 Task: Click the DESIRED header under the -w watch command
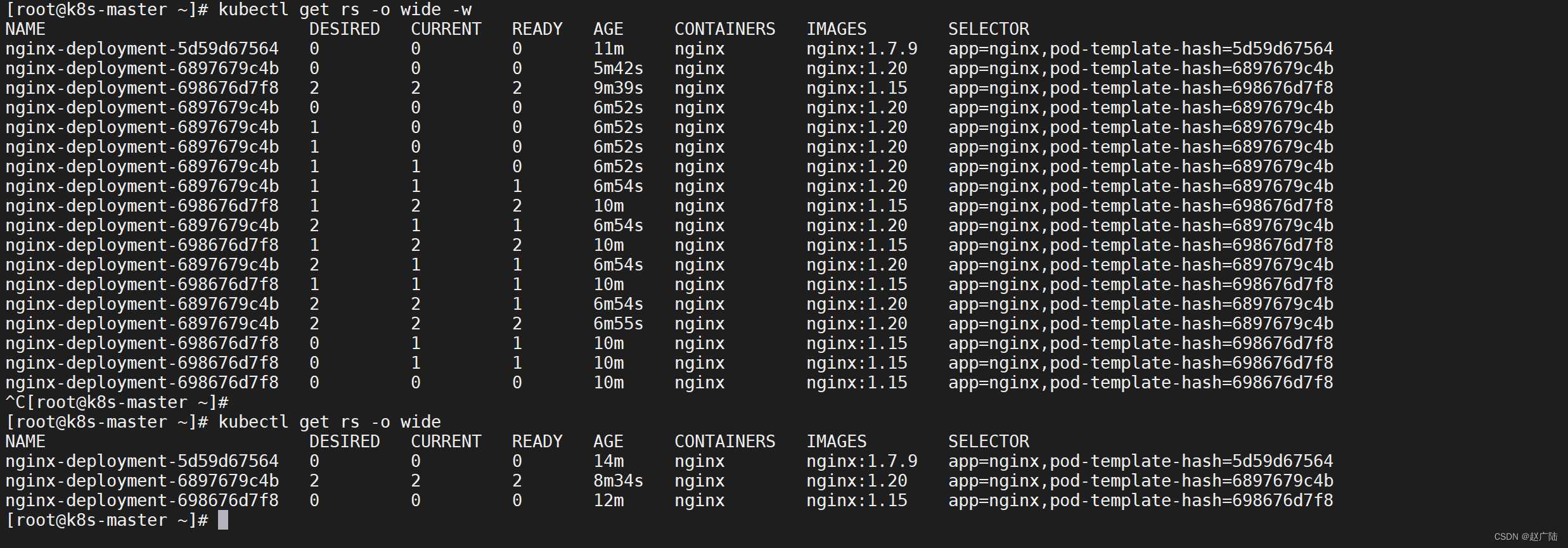click(x=345, y=29)
